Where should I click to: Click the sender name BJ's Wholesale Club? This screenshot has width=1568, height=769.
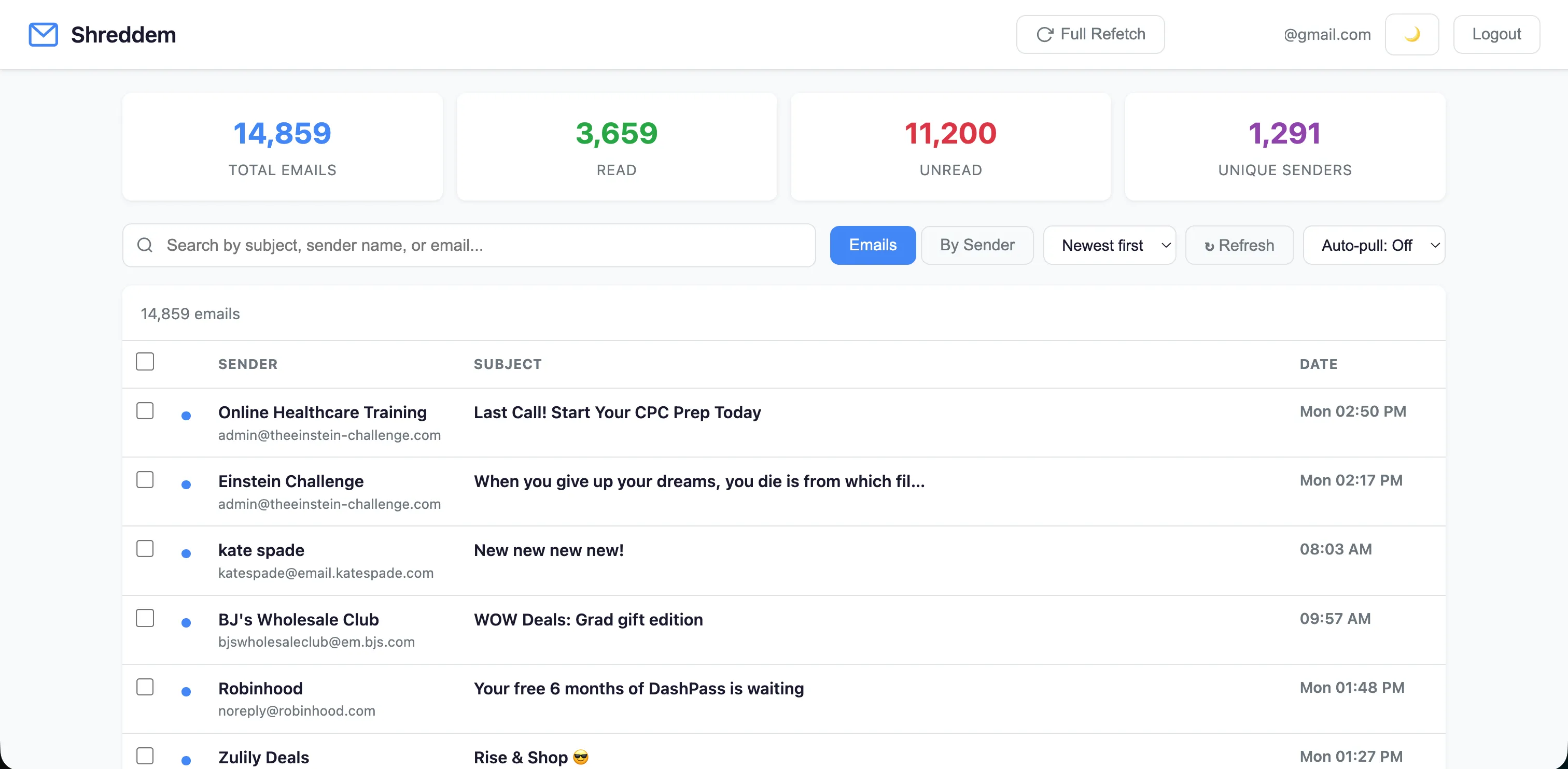coord(298,619)
